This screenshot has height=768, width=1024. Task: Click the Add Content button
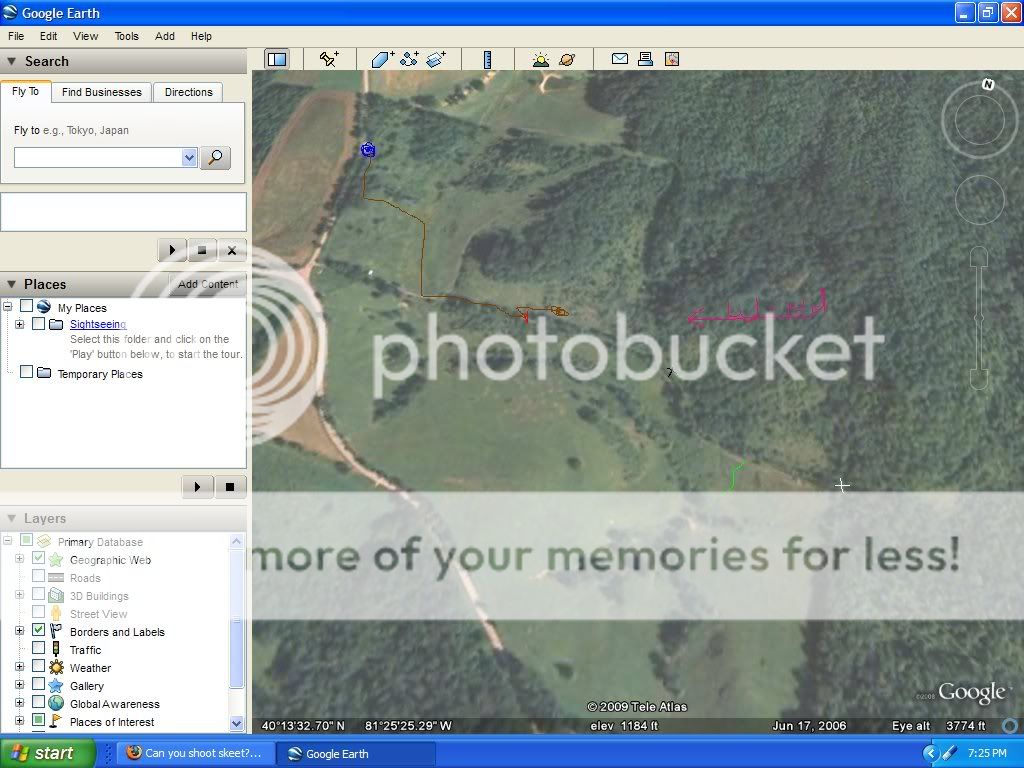point(208,284)
